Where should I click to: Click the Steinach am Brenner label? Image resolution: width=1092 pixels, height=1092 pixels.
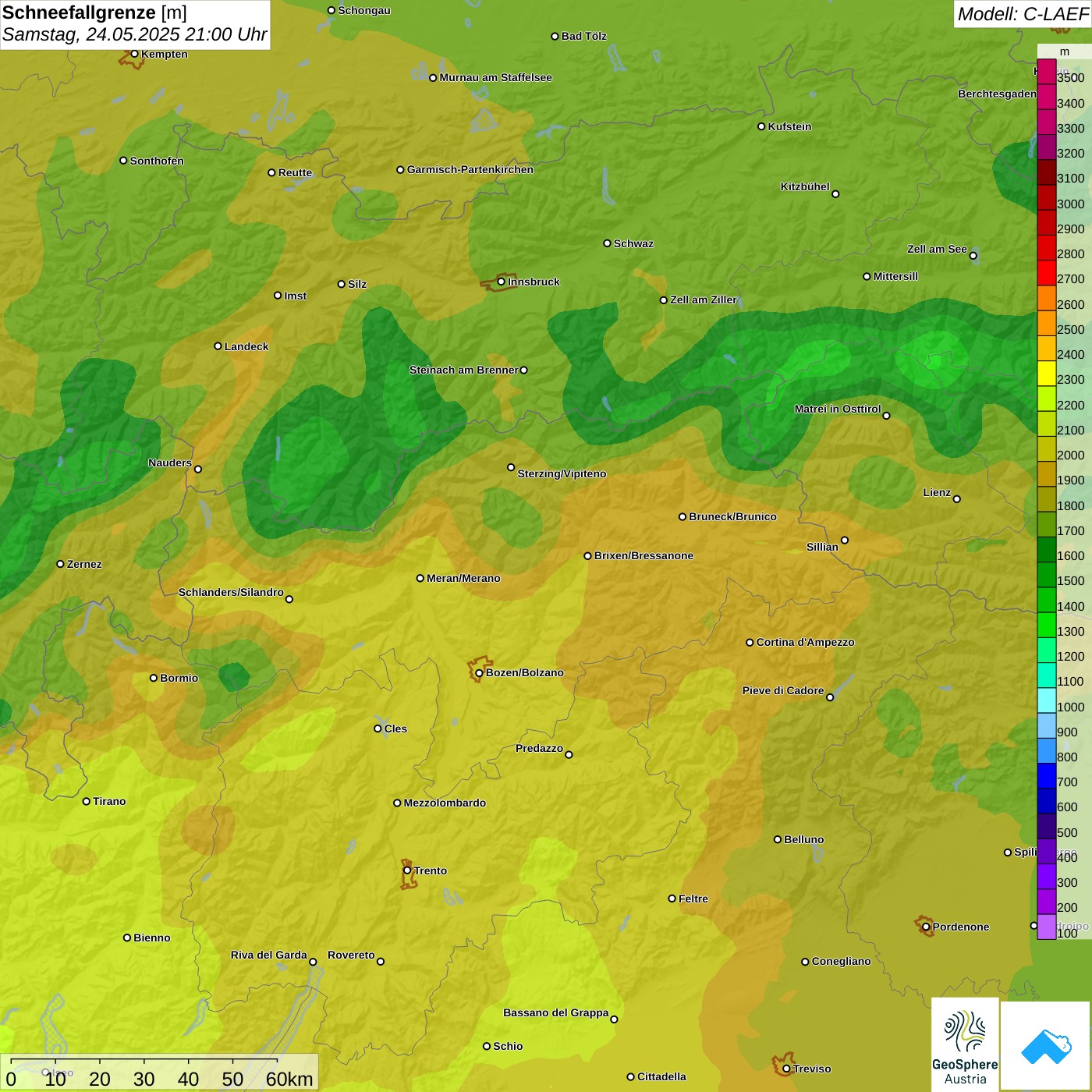pyautogui.click(x=464, y=370)
